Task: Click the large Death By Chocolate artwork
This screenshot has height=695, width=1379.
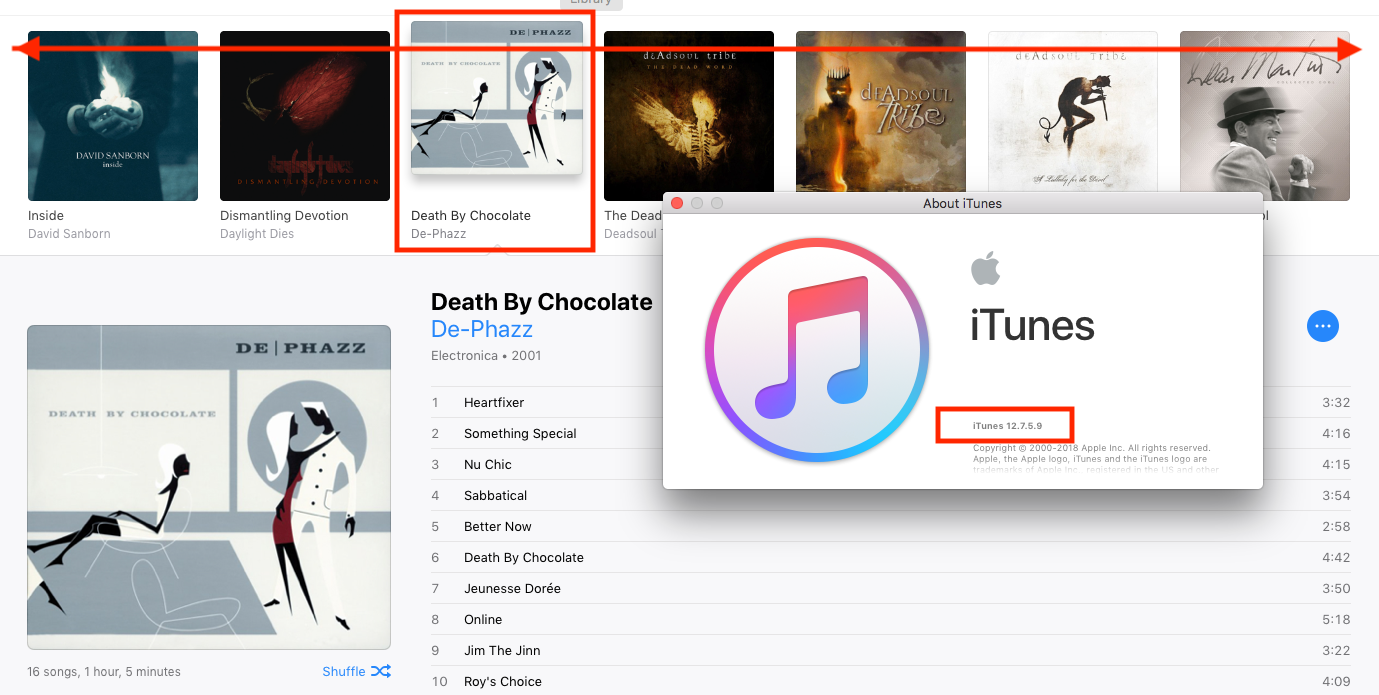Action: [209, 488]
